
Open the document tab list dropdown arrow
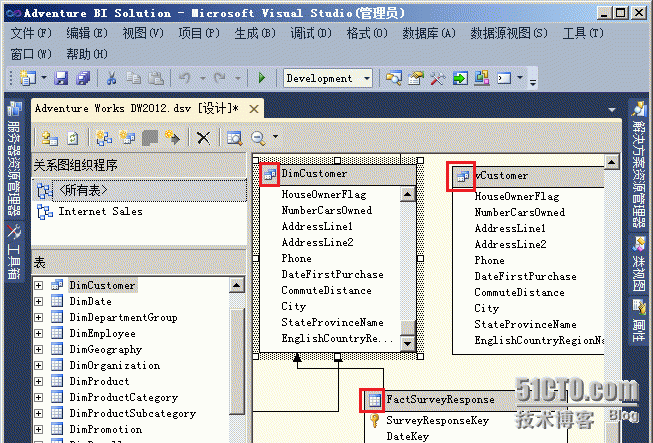click(612, 110)
